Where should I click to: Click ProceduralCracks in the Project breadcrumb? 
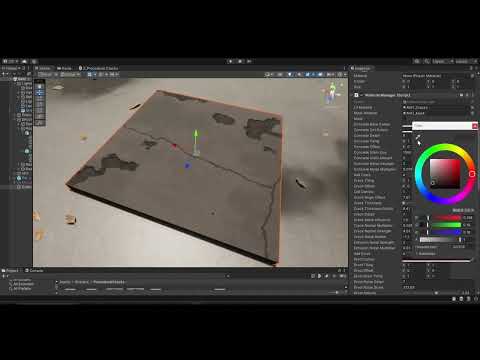pyautogui.click(x=109, y=282)
